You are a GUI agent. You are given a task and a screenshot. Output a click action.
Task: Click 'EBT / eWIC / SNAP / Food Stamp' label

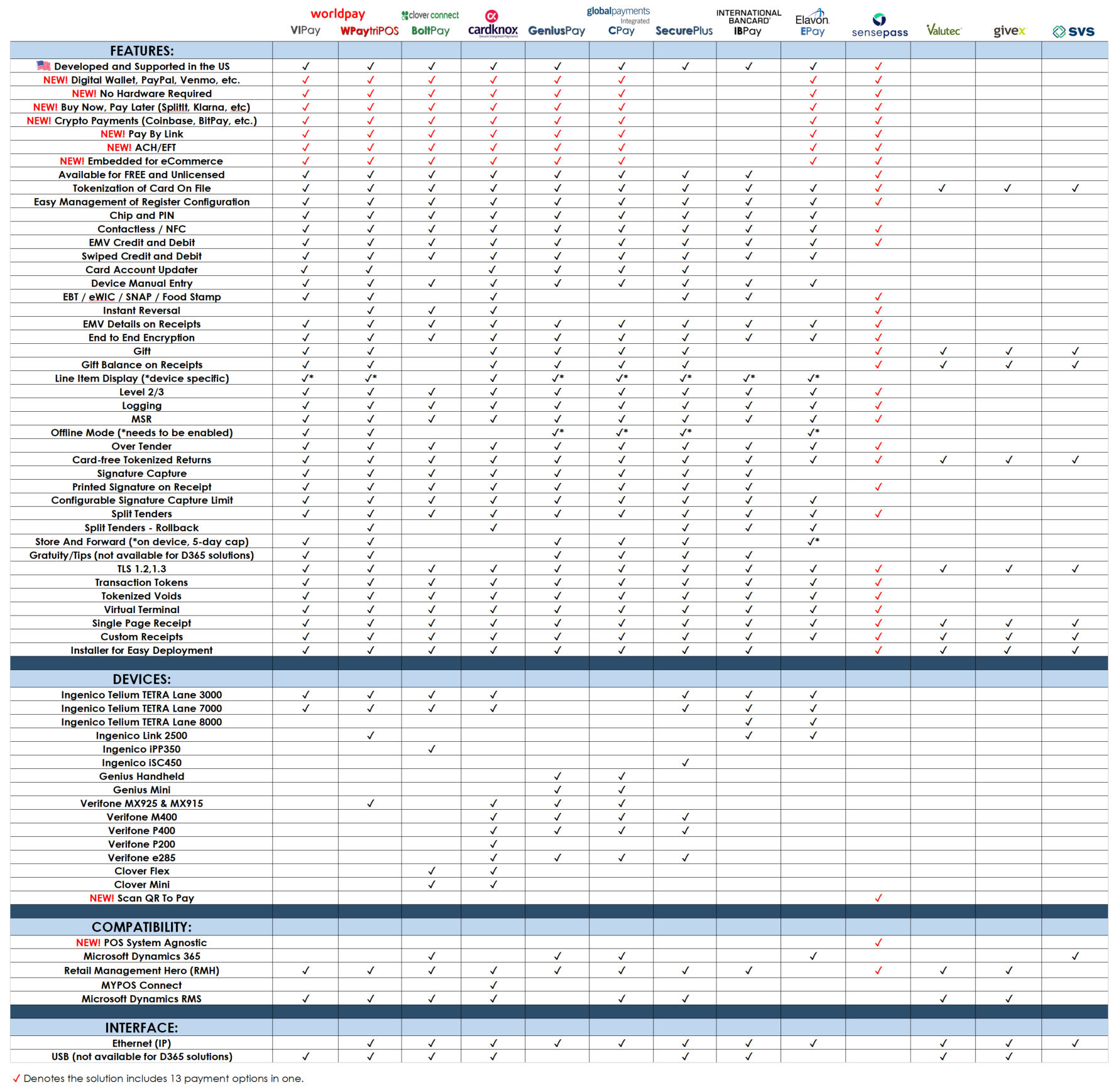[142, 297]
